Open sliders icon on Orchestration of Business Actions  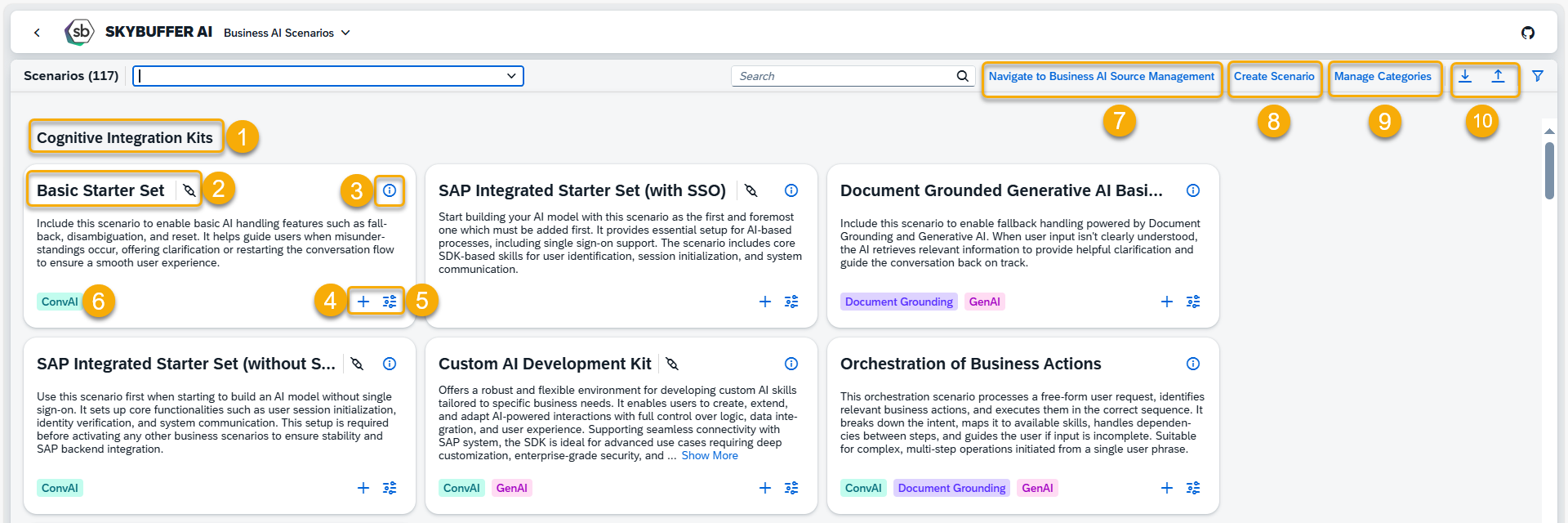click(x=1193, y=488)
